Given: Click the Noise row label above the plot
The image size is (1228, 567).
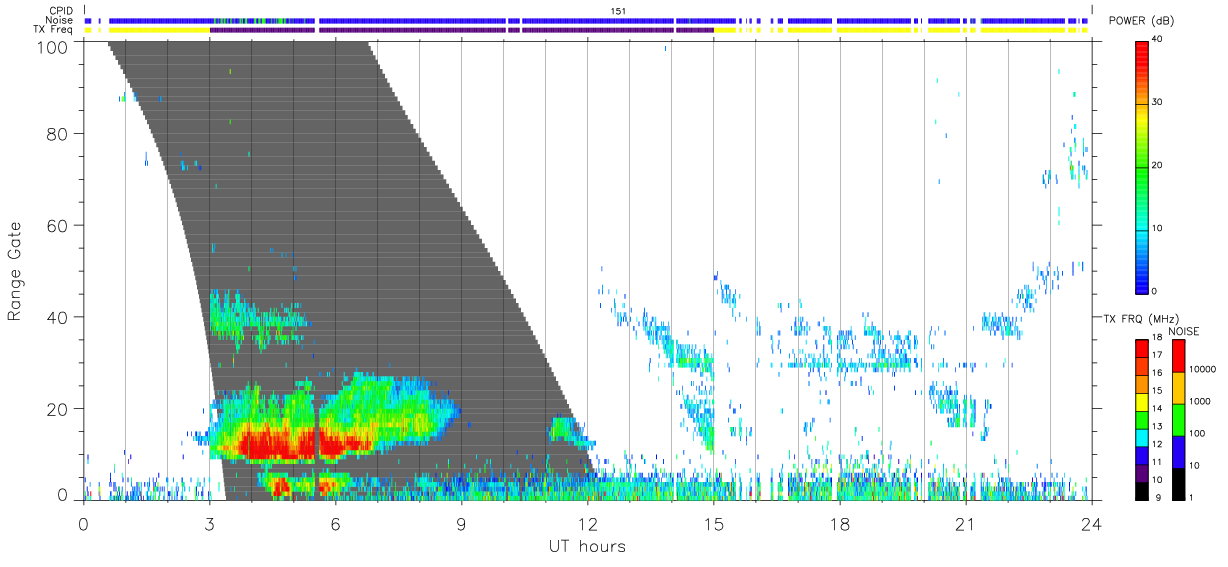Looking at the screenshot, I should point(61,20).
